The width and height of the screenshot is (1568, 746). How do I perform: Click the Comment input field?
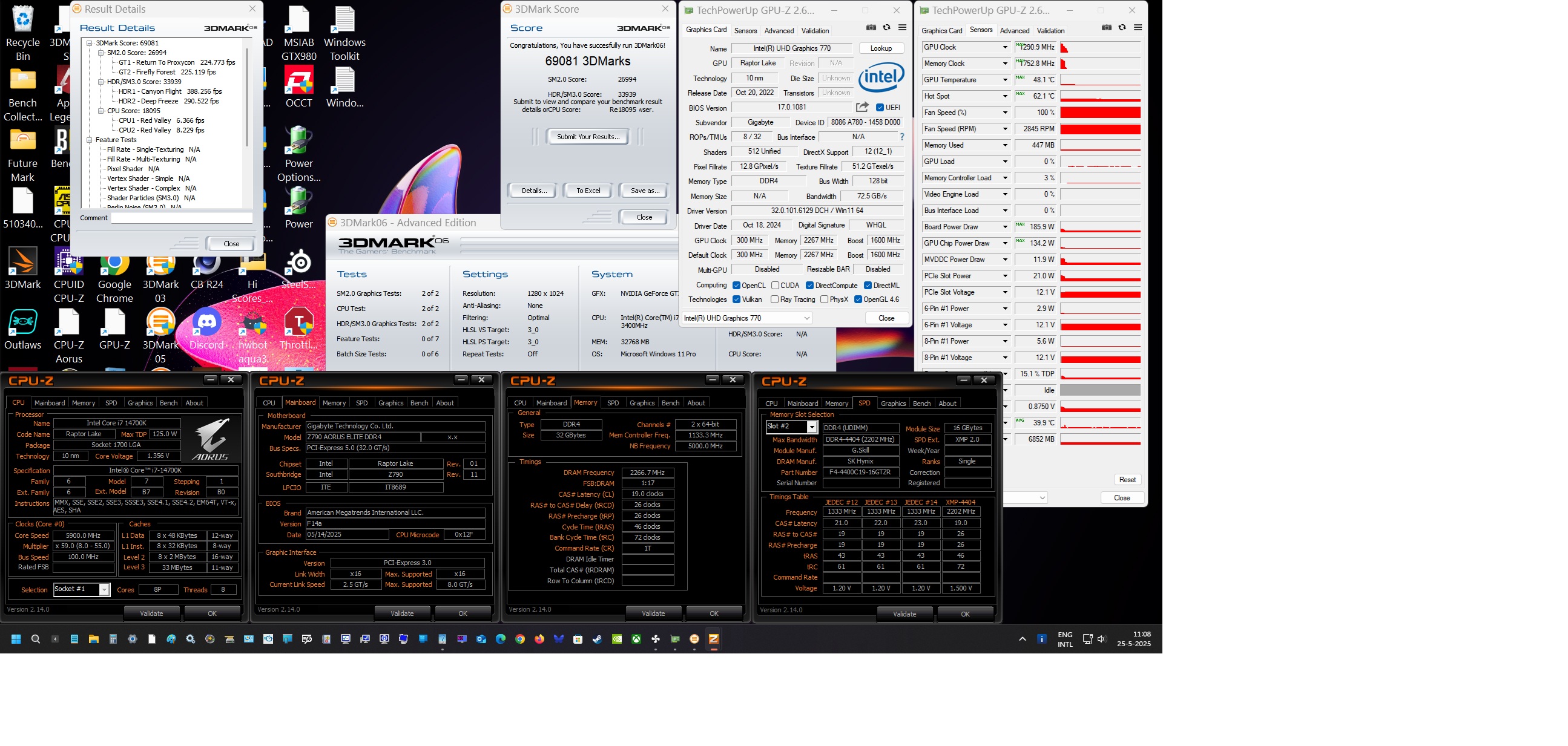(182, 218)
